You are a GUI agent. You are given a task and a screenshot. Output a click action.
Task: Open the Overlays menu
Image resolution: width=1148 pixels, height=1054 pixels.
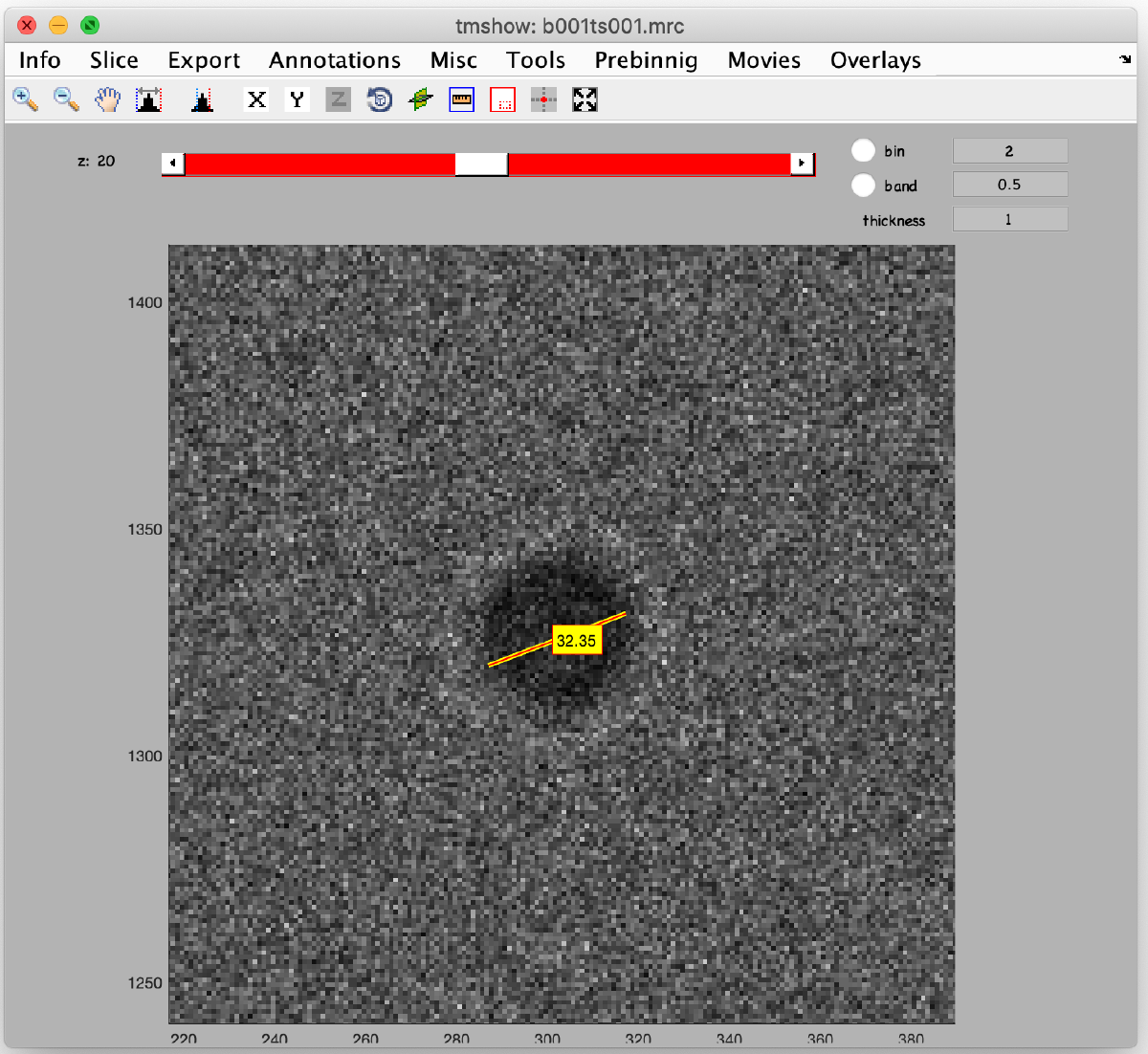pos(875,60)
